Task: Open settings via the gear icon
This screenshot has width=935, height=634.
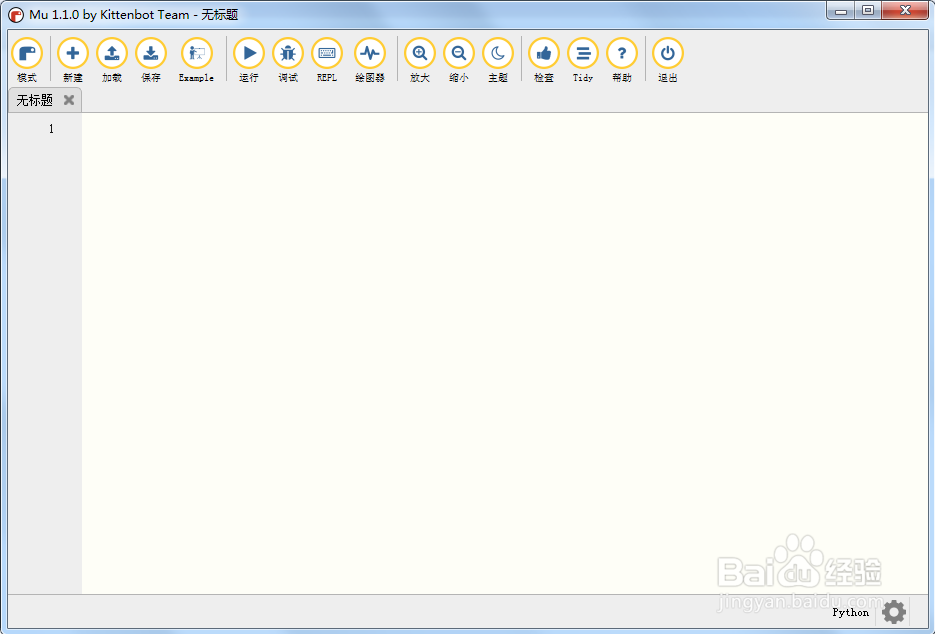Action: pos(893,612)
